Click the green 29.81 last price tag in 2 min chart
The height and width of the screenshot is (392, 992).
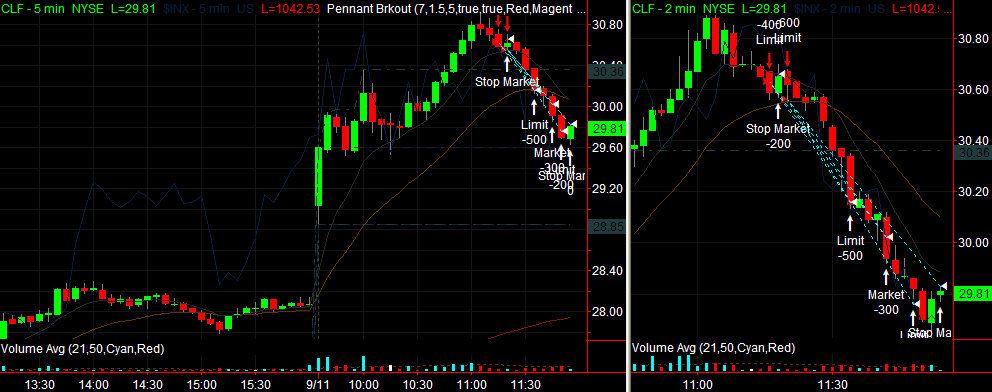coord(972,293)
